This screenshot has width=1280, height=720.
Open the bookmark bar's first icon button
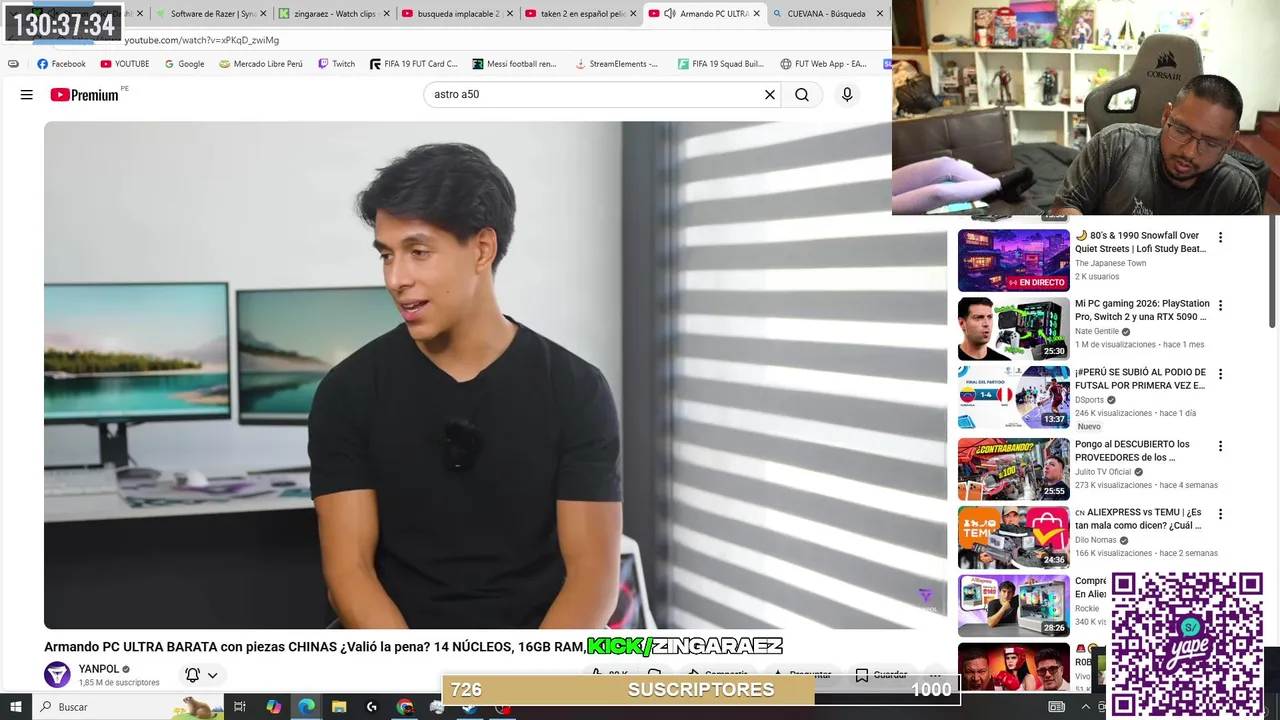13,64
